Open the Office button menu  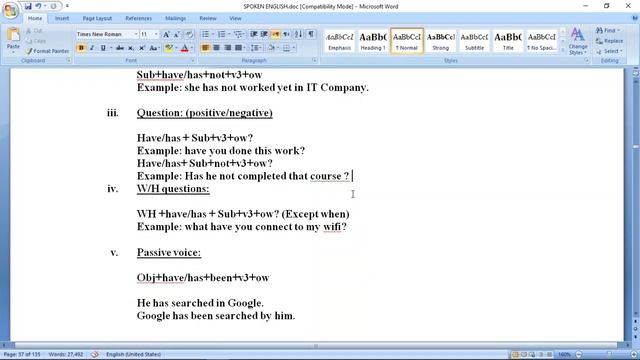pyautogui.click(x=10, y=10)
